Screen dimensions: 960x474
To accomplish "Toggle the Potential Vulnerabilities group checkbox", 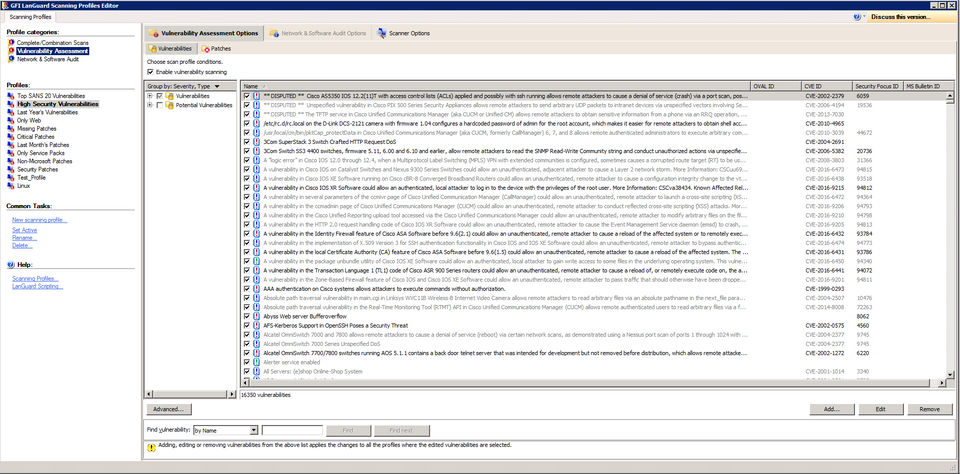I will tap(160, 105).
